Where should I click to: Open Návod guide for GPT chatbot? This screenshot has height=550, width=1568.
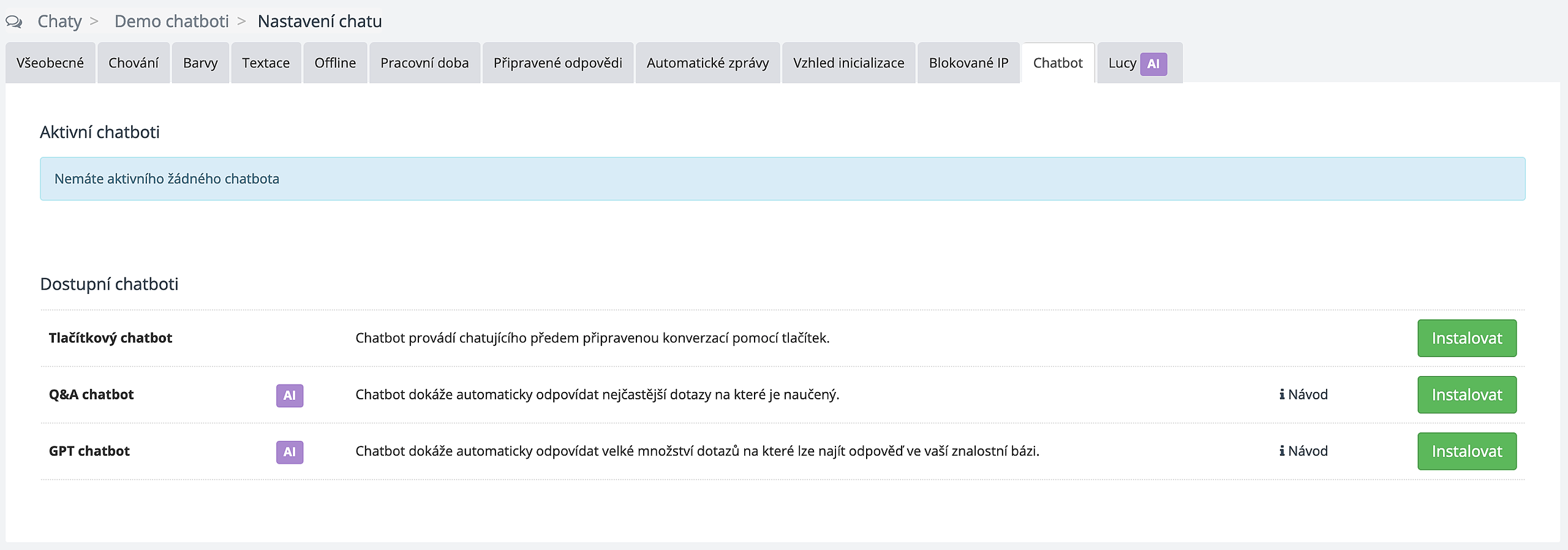click(x=1303, y=451)
